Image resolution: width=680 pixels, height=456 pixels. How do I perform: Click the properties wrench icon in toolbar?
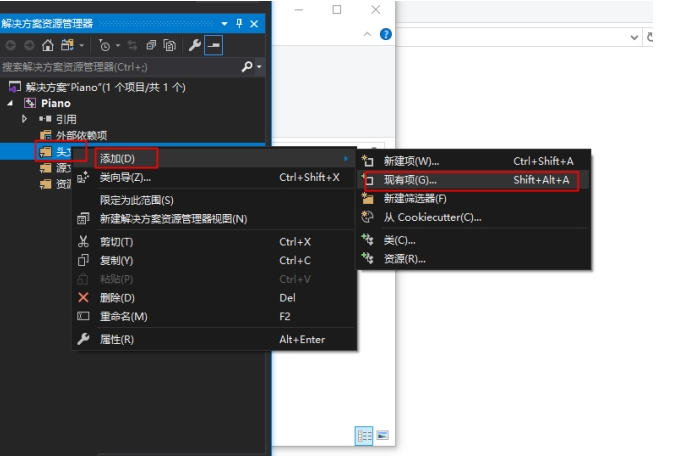tap(195, 46)
